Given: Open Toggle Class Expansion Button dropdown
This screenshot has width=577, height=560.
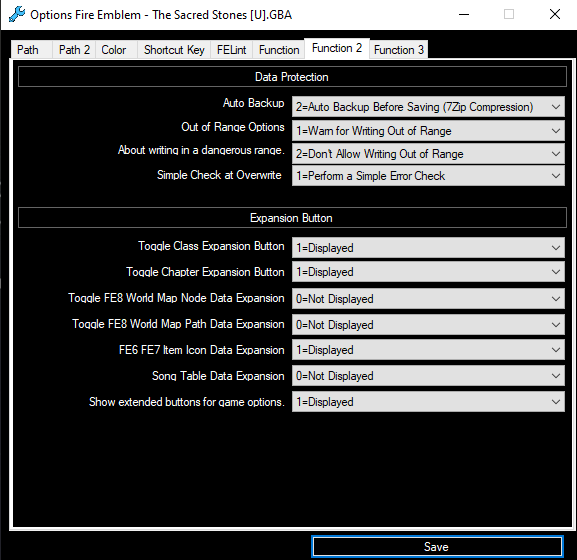Looking at the screenshot, I should click(428, 248).
